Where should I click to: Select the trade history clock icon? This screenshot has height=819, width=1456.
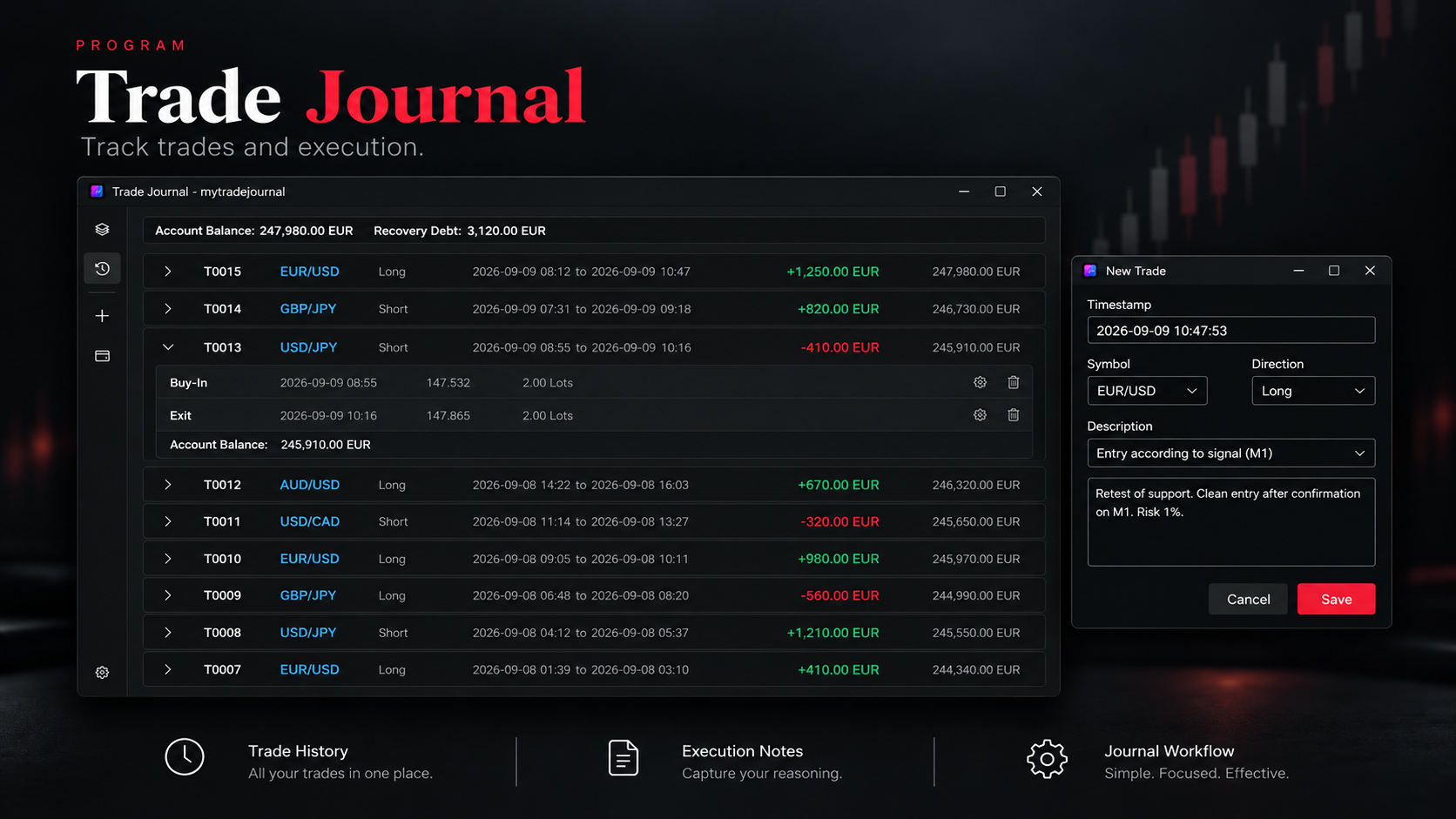click(x=102, y=269)
